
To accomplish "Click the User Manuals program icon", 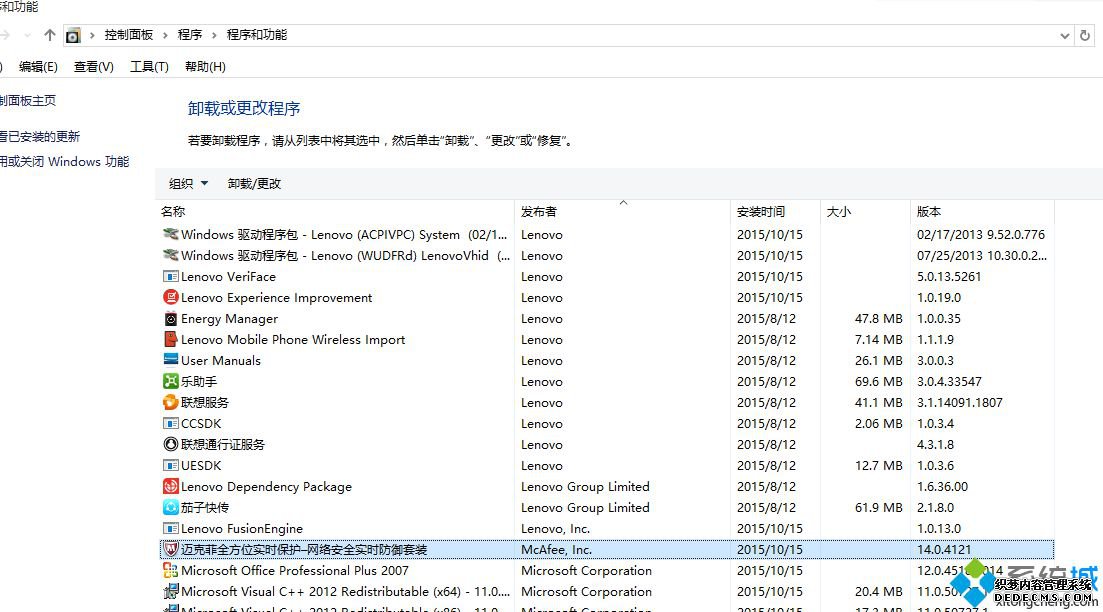I will (170, 360).
